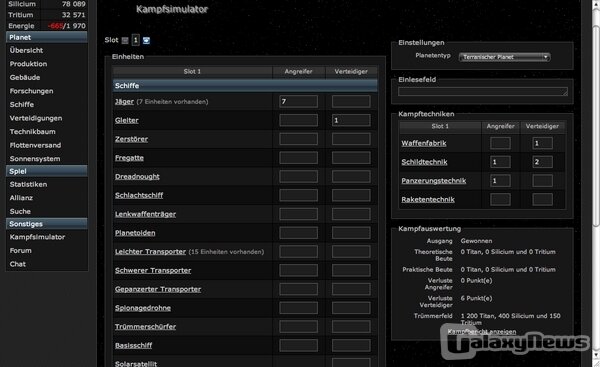600x367 pixels.
Task: Open Statistiken page
Action: (28, 184)
